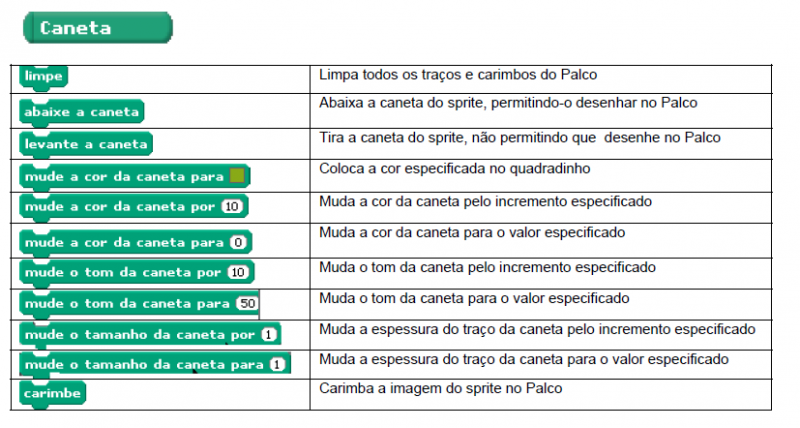Select 'mude o tamanho da caneta por' block
Image resolution: width=800 pixels, height=428 pixels.
tap(138, 334)
